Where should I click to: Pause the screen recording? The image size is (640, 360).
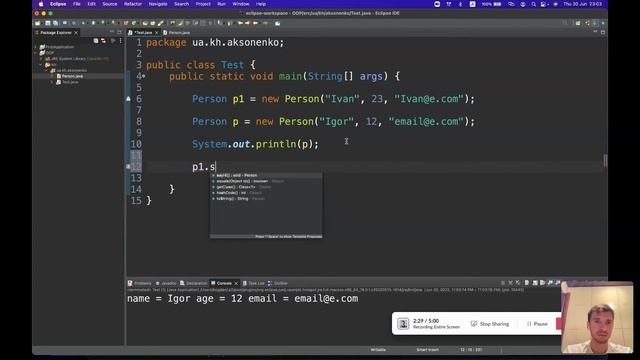pyautogui.click(x=537, y=324)
